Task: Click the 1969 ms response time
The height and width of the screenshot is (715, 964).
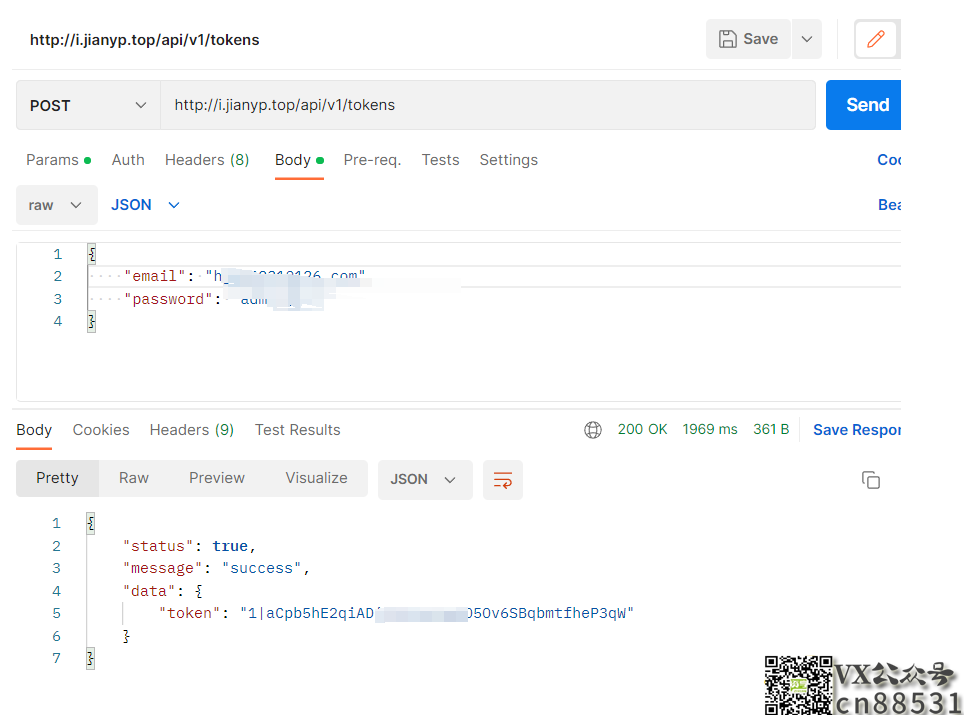Action: [x=709, y=429]
